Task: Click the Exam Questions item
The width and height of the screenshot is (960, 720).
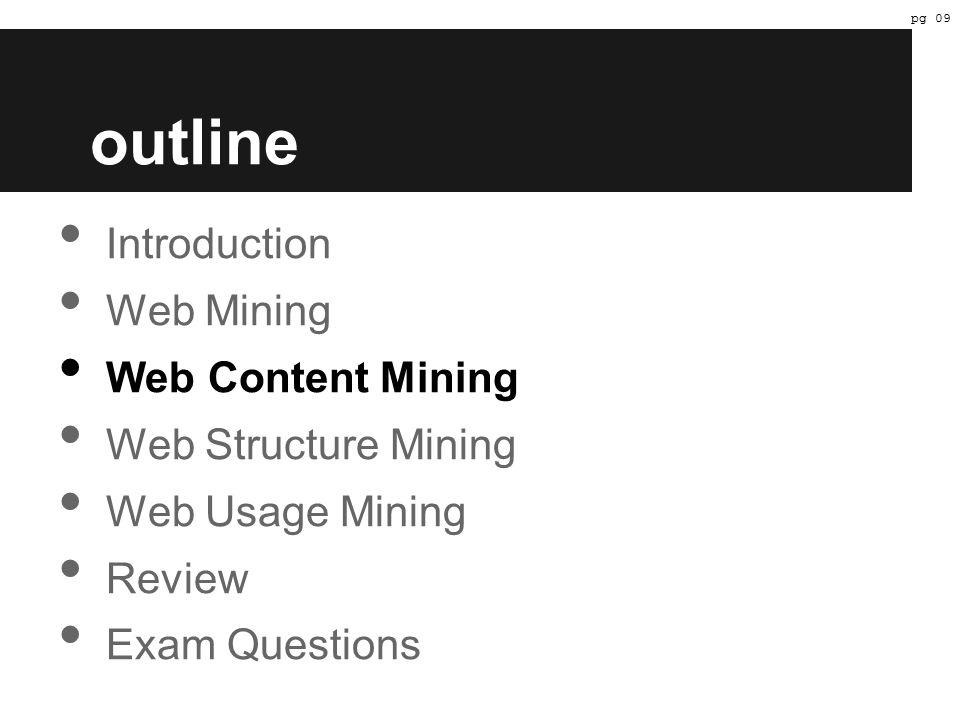Action: (263, 645)
